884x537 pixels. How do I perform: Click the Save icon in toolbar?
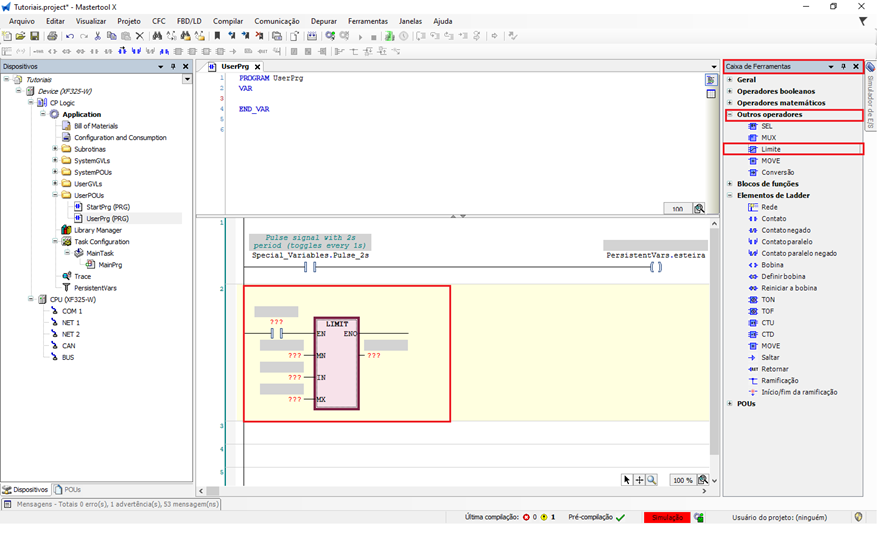point(35,36)
